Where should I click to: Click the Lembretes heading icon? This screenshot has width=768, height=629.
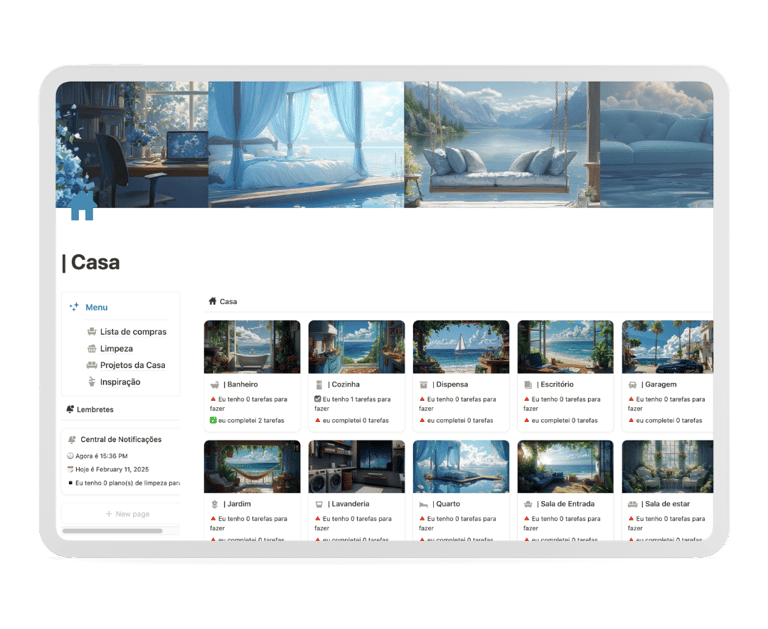pyautogui.click(x=70, y=409)
